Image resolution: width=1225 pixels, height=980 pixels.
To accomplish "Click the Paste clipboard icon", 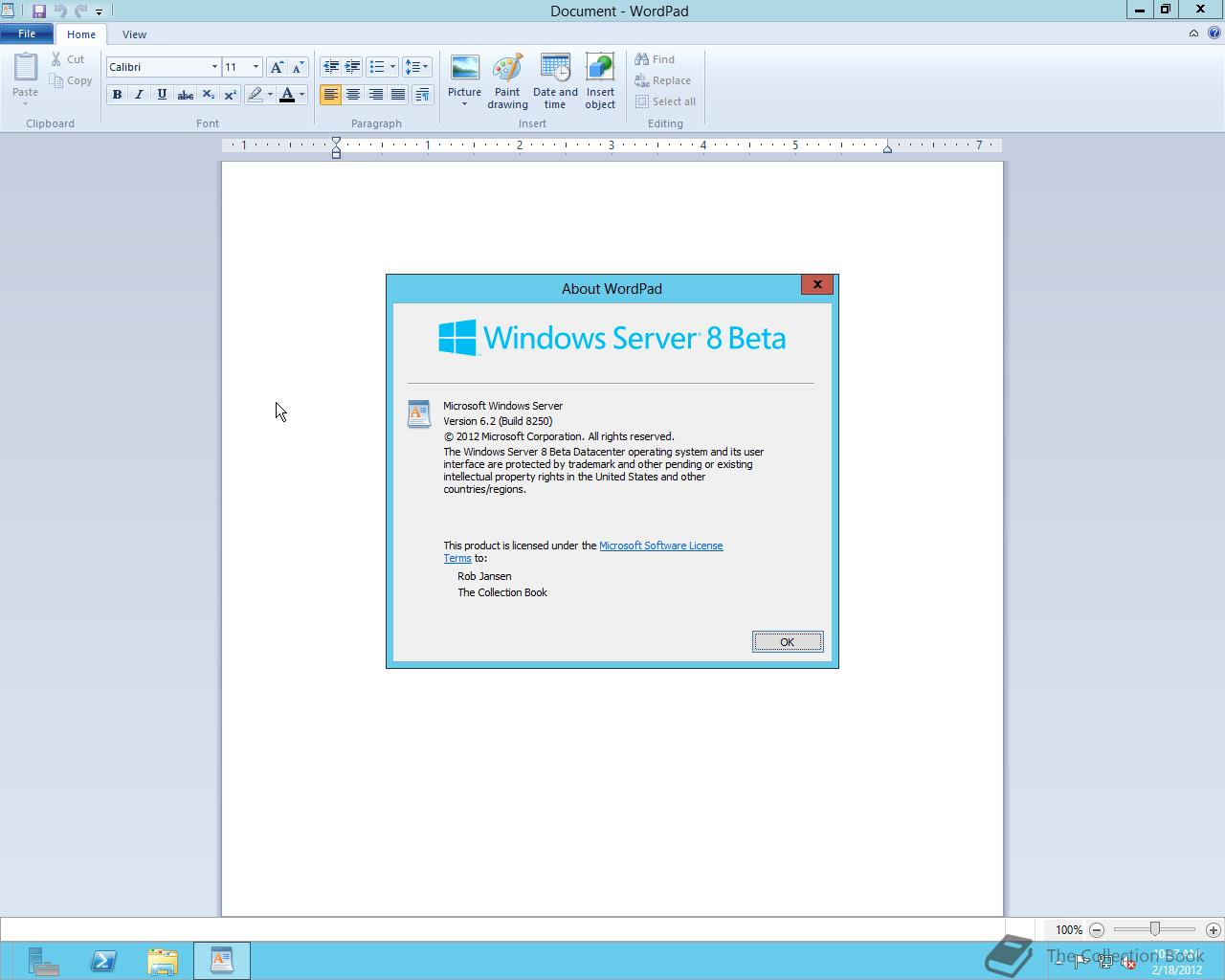I will 26,69.
